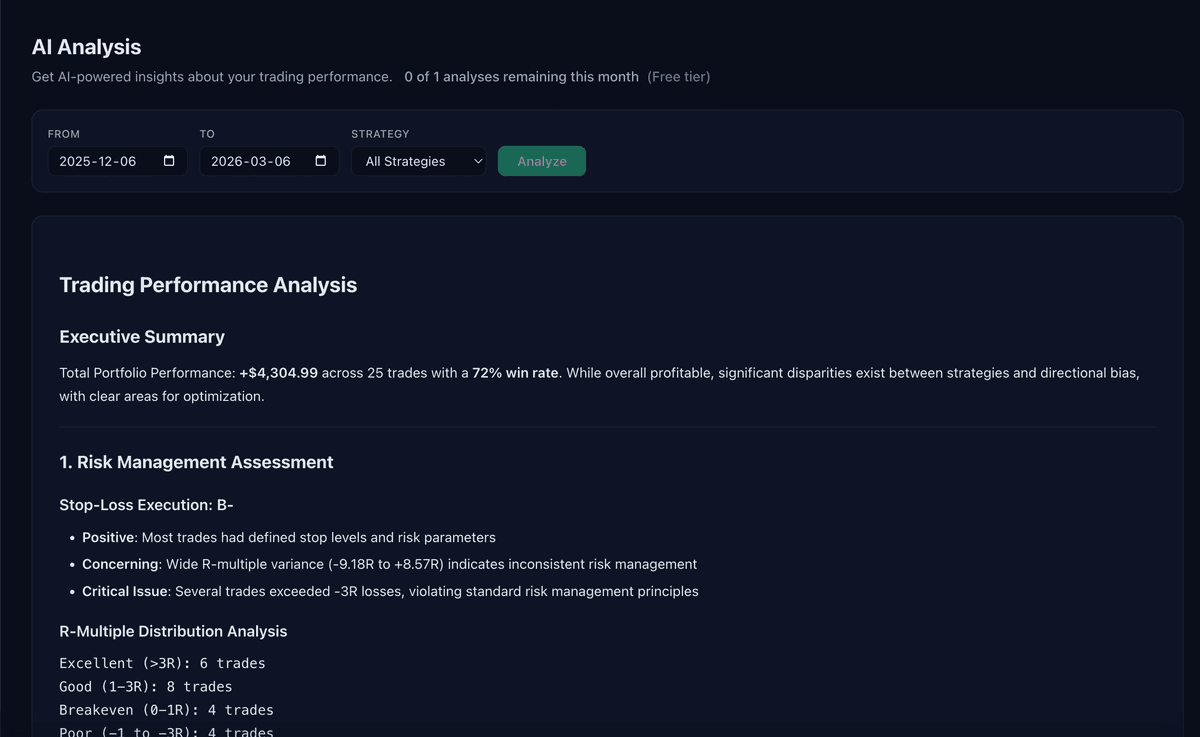Open the All Strategies dropdown
The height and width of the screenshot is (737, 1200).
(x=418, y=161)
